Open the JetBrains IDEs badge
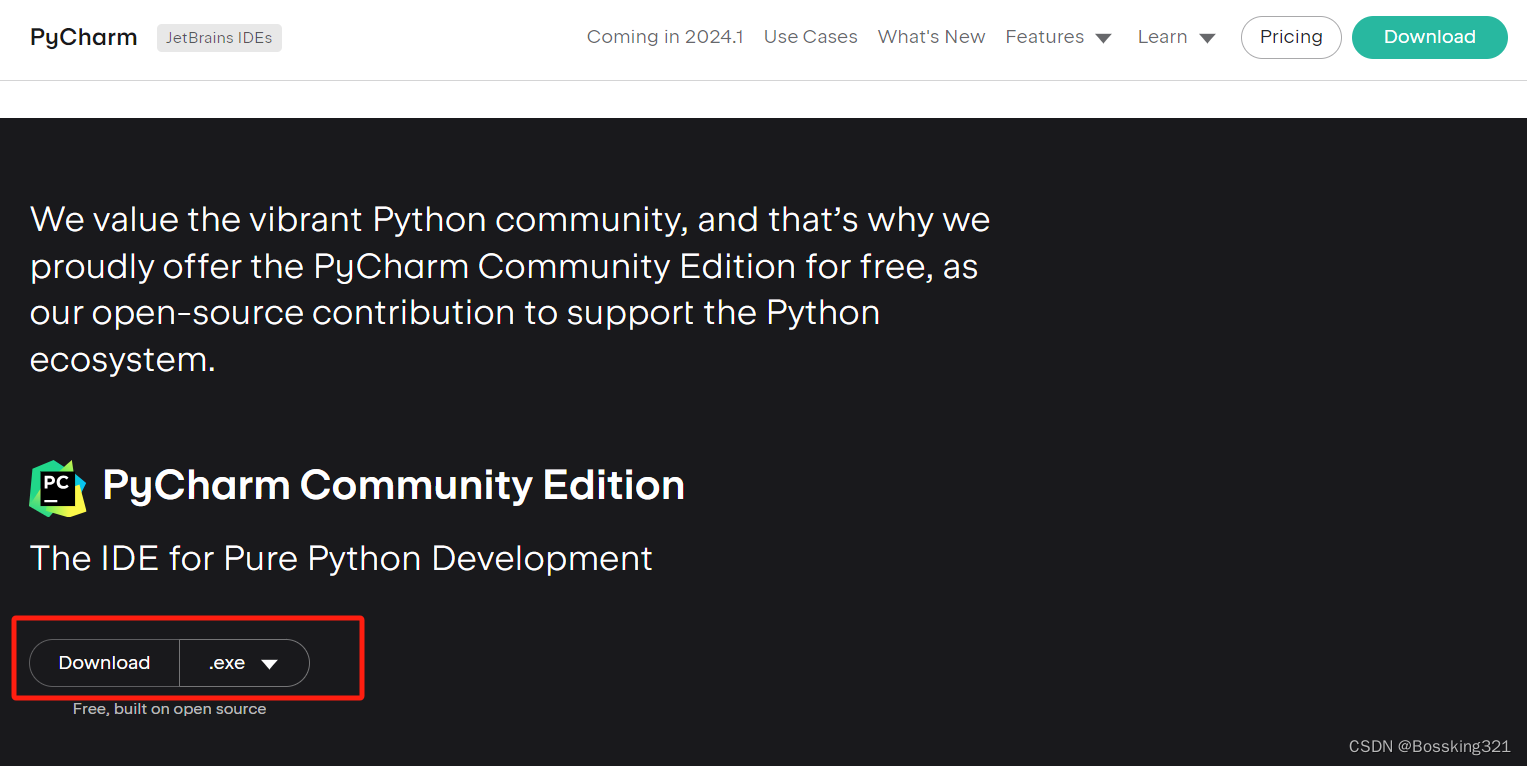1527x766 pixels. 219,38
